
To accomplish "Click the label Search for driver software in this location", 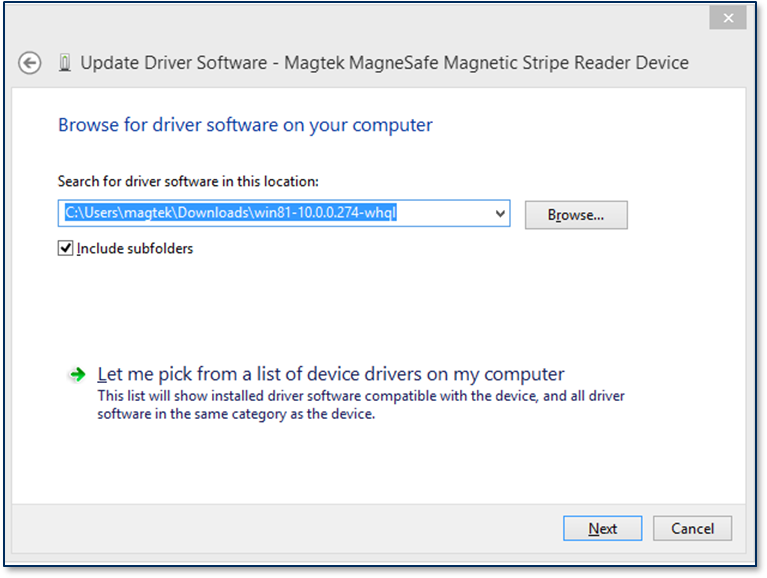I will pos(188,181).
